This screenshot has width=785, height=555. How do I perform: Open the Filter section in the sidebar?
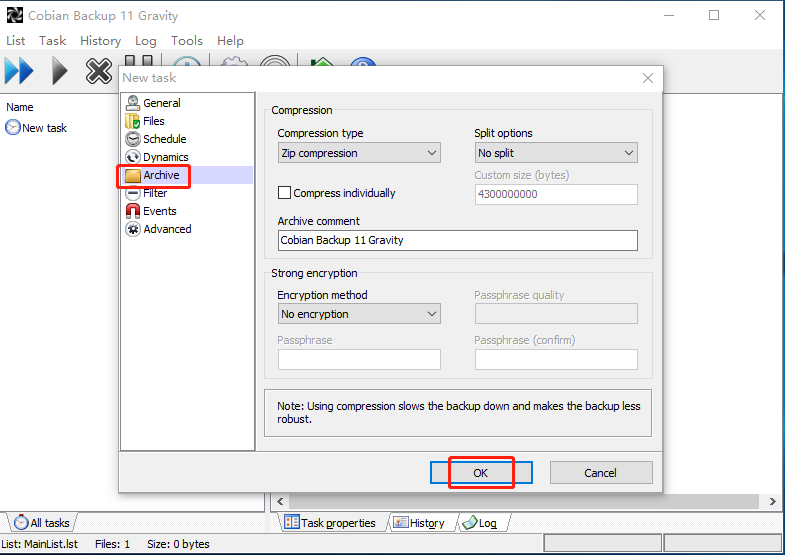[155, 193]
